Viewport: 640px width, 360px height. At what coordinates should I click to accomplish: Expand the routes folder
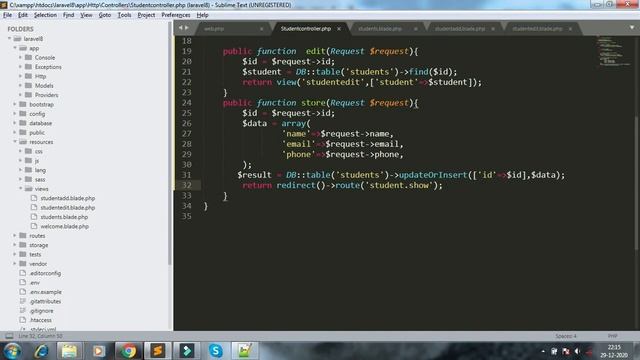pyautogui.click(x=15, y=236)
